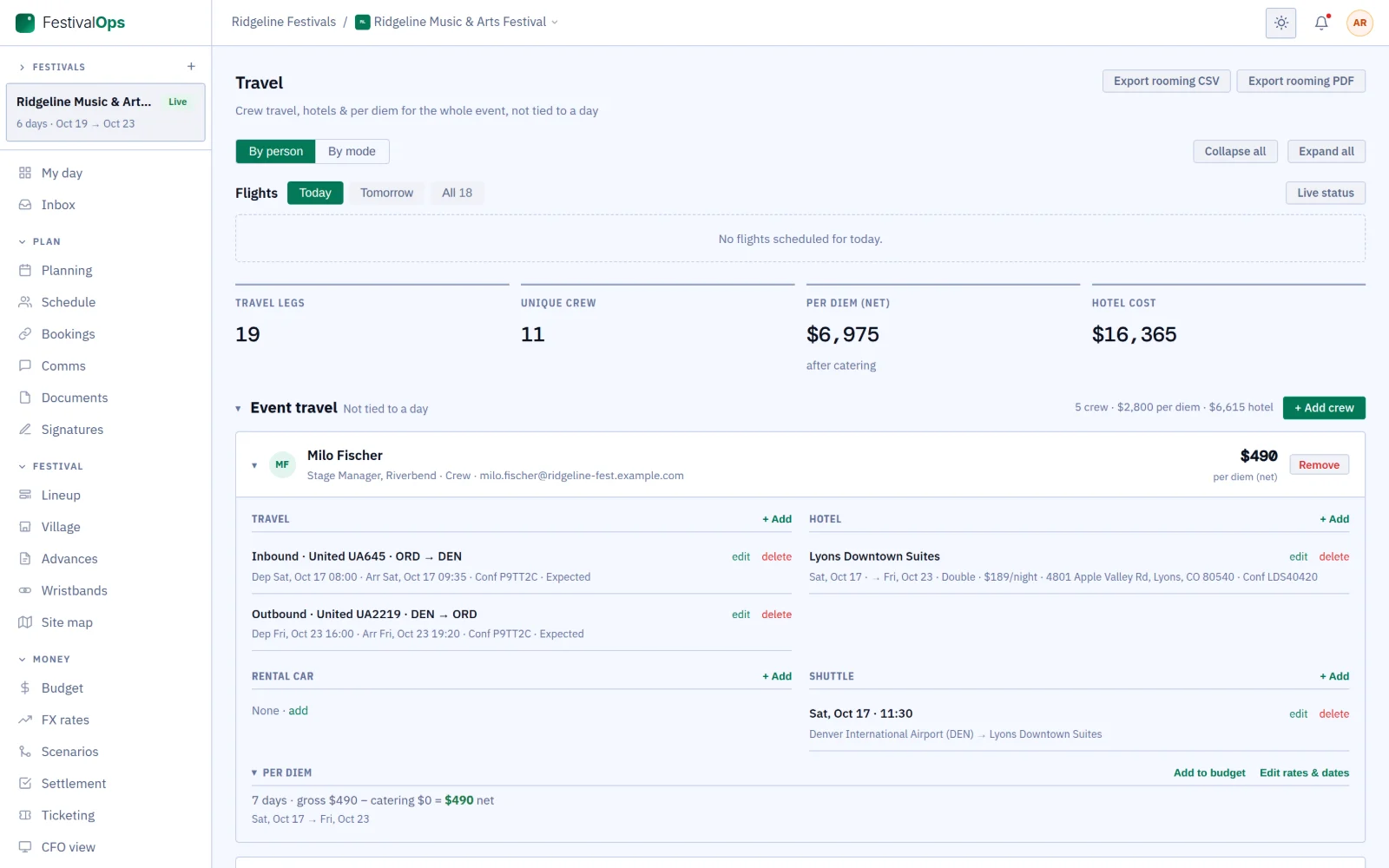Click the FestivalOps logo icon
This screenshot has width=1389, height=868.
pyautogui.click(x=25, y=23)
